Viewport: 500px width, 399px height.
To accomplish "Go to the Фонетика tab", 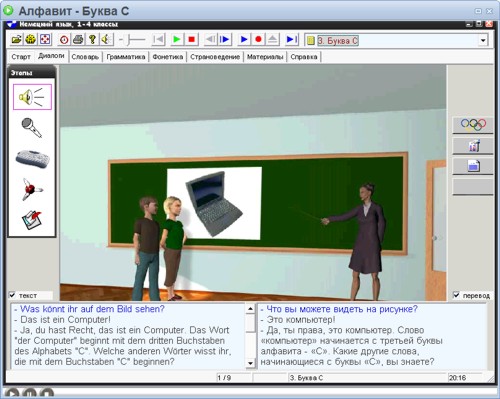I will pos(168,57).
